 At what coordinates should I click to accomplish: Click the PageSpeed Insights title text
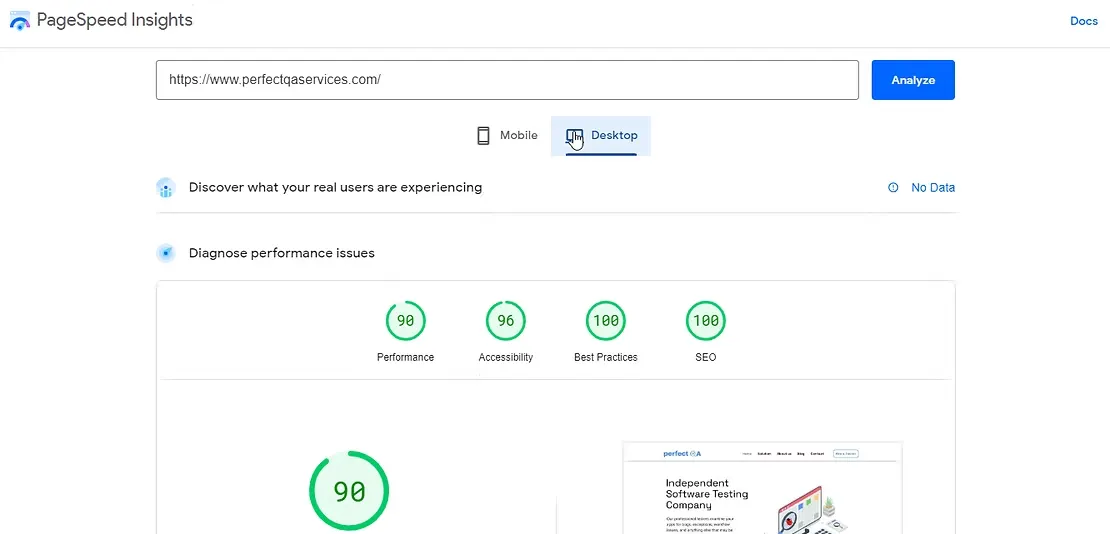pyautogui.click(x=115, y=21)
